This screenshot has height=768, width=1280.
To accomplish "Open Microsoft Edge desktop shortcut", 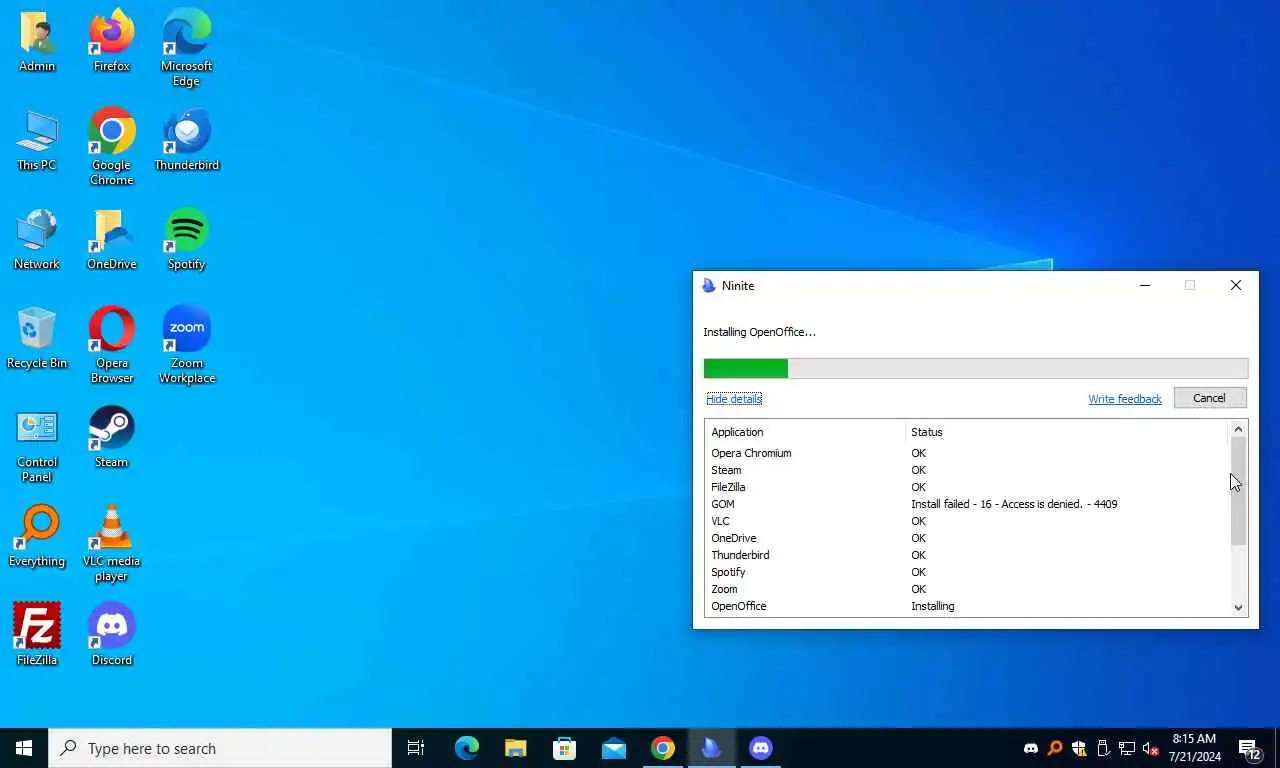I will coord(187,48).
